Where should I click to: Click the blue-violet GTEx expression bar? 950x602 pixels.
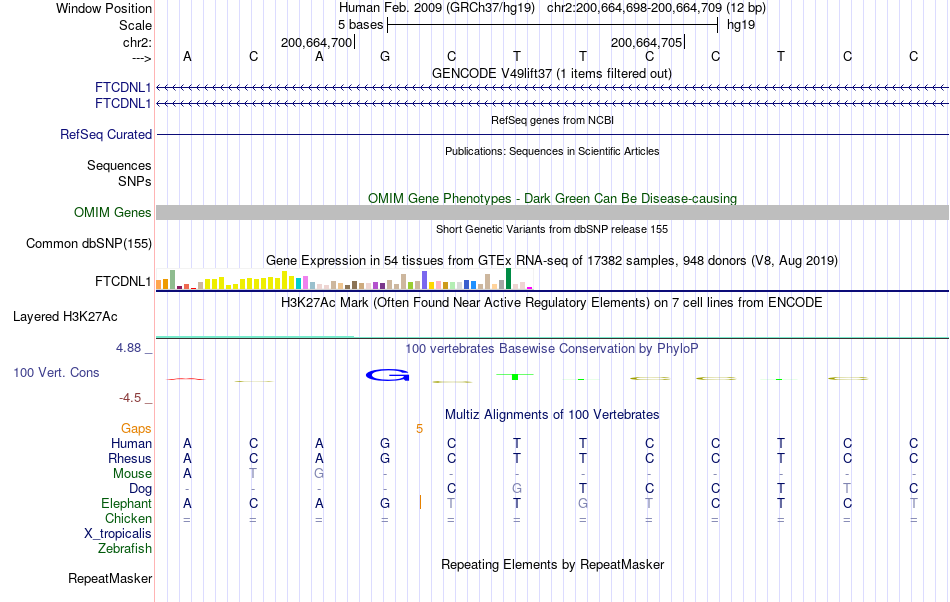pyautogui.click(x=425, y=280)
